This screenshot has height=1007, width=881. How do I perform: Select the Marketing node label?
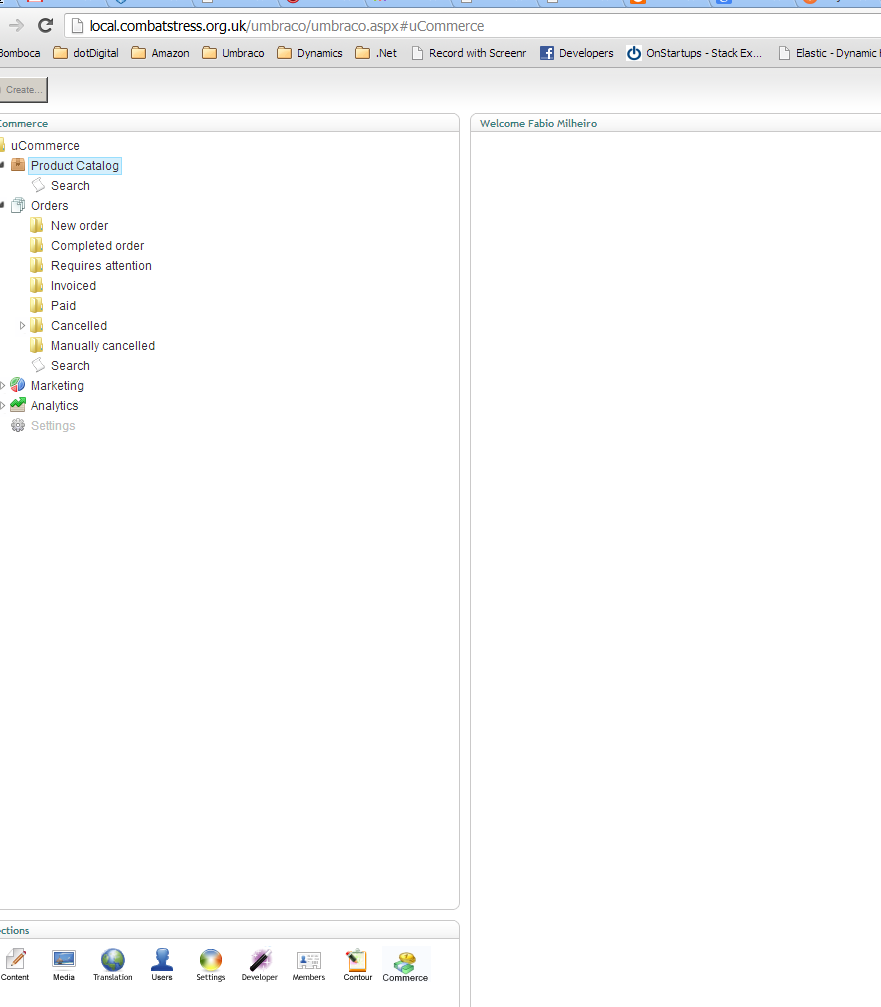tap(57, 385)
